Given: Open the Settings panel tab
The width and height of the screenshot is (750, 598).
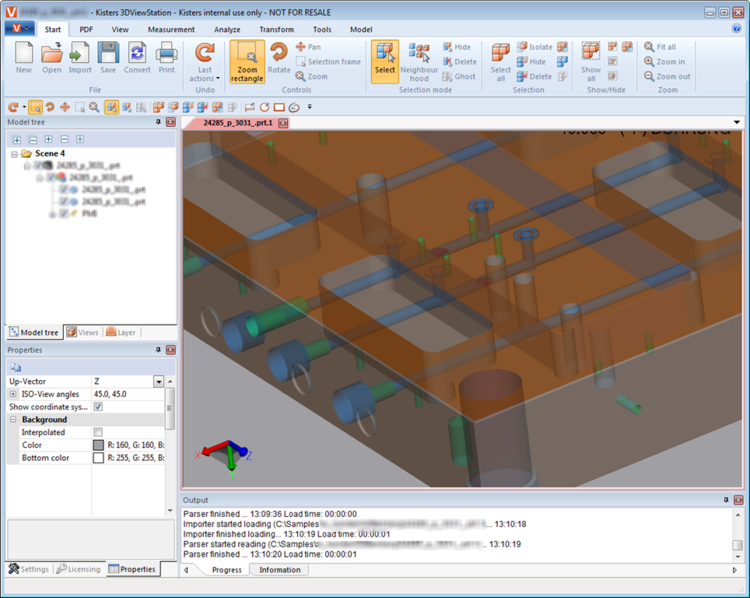Looking at the screenshot, I should pos(29,569).
